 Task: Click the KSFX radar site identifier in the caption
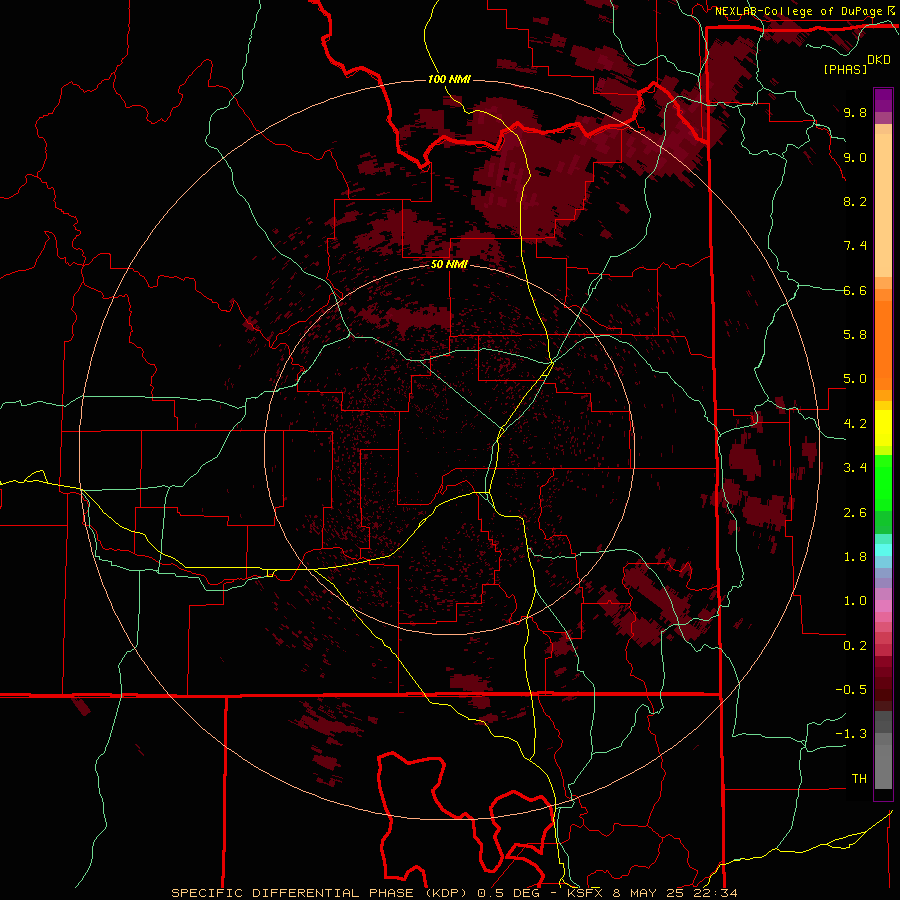pyautogui.click(x=587, y=893)
